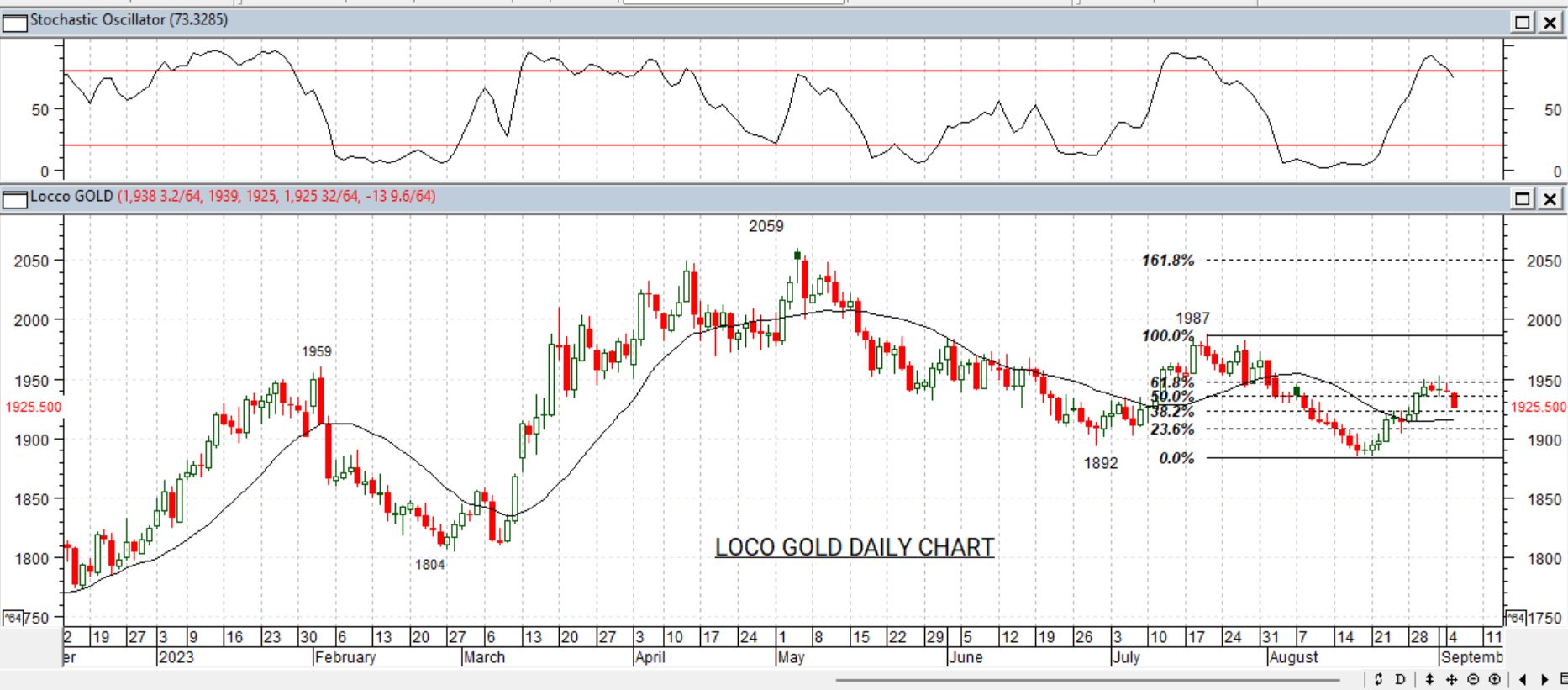Open the Stochastic Oscillator pane menu icon
Screen dimensions: 1568x690
click(x=15, y=22)
